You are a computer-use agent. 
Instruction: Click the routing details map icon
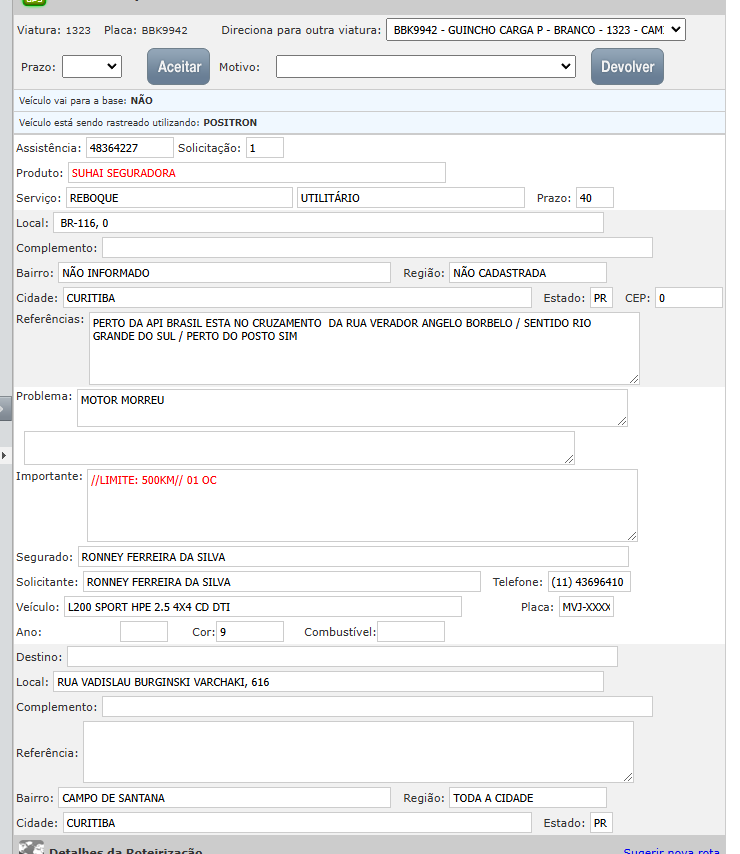(x=32, y=849)
